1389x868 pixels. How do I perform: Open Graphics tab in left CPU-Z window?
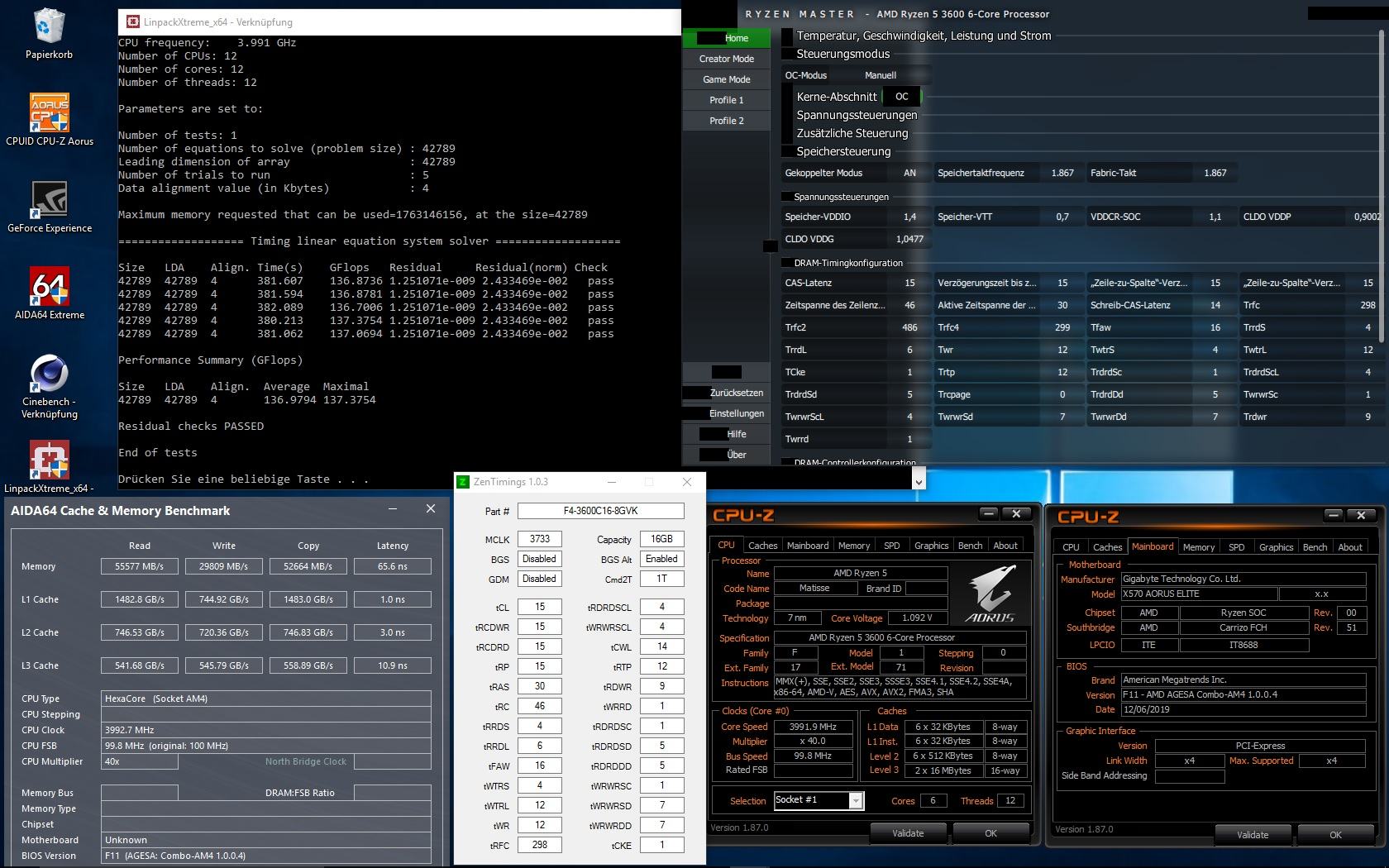tap(931, 546)
